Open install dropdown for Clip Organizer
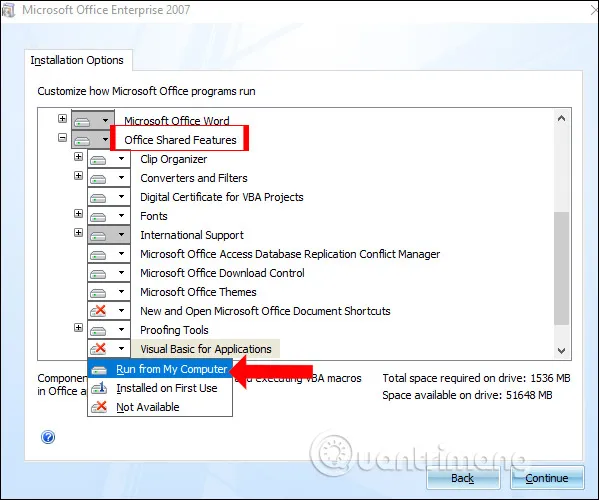 [109, 159]
